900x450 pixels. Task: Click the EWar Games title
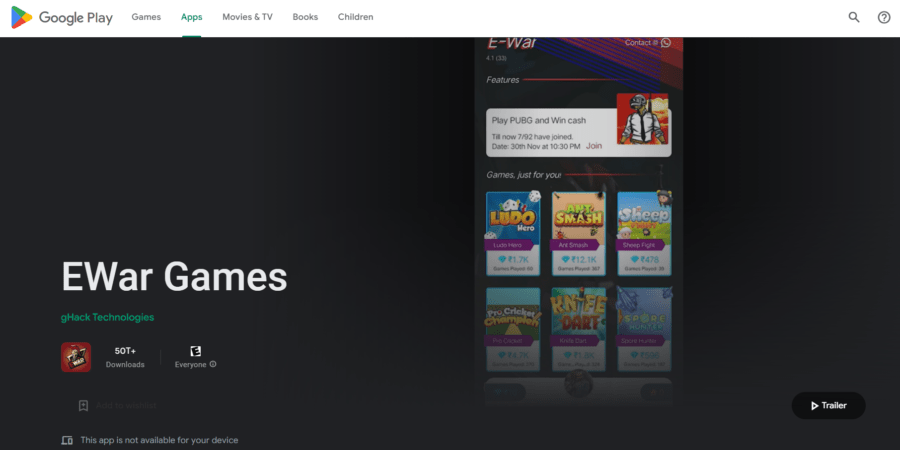point(174,277)
